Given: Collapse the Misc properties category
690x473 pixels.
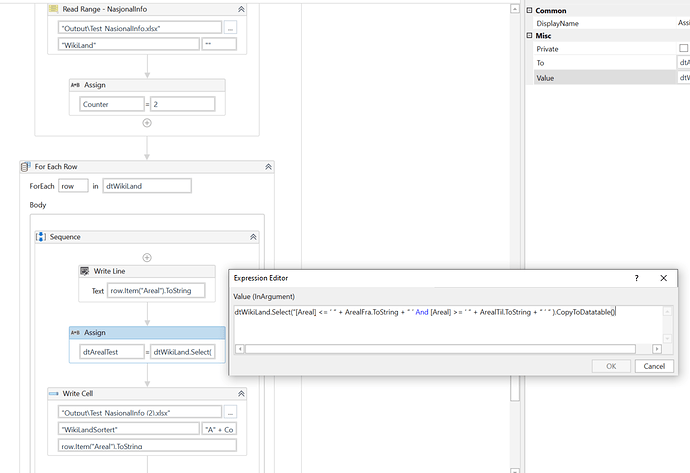Looking at the screenshot, I should 529,36.
